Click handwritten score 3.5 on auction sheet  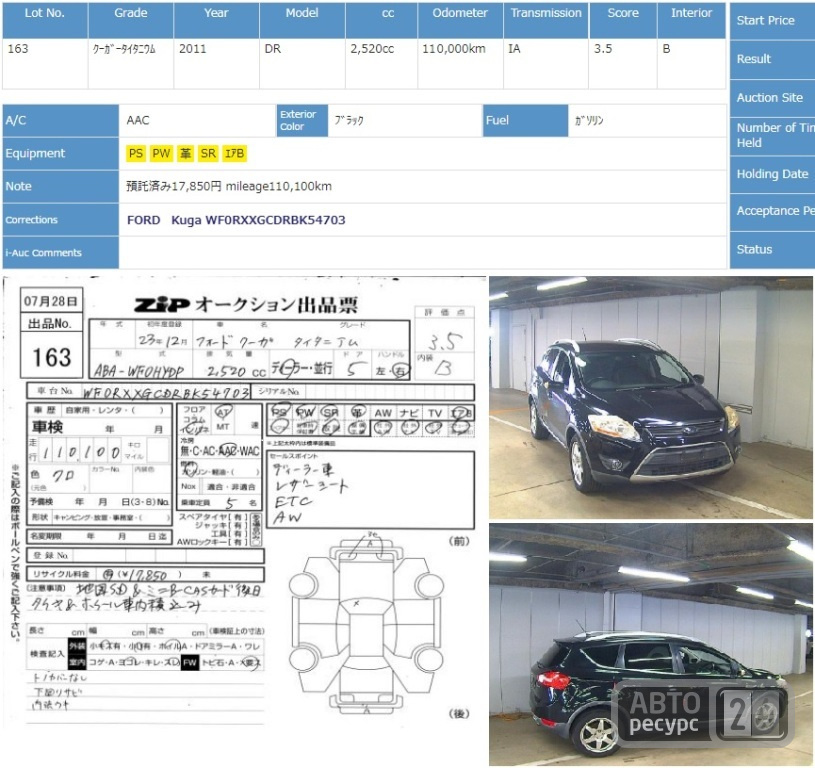click(445, 341)
